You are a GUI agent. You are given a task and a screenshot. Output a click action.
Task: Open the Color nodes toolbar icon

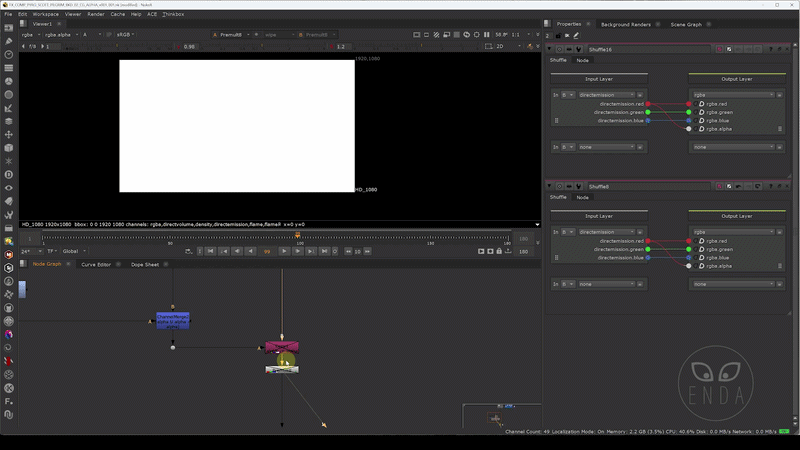(x=9, y=81)
